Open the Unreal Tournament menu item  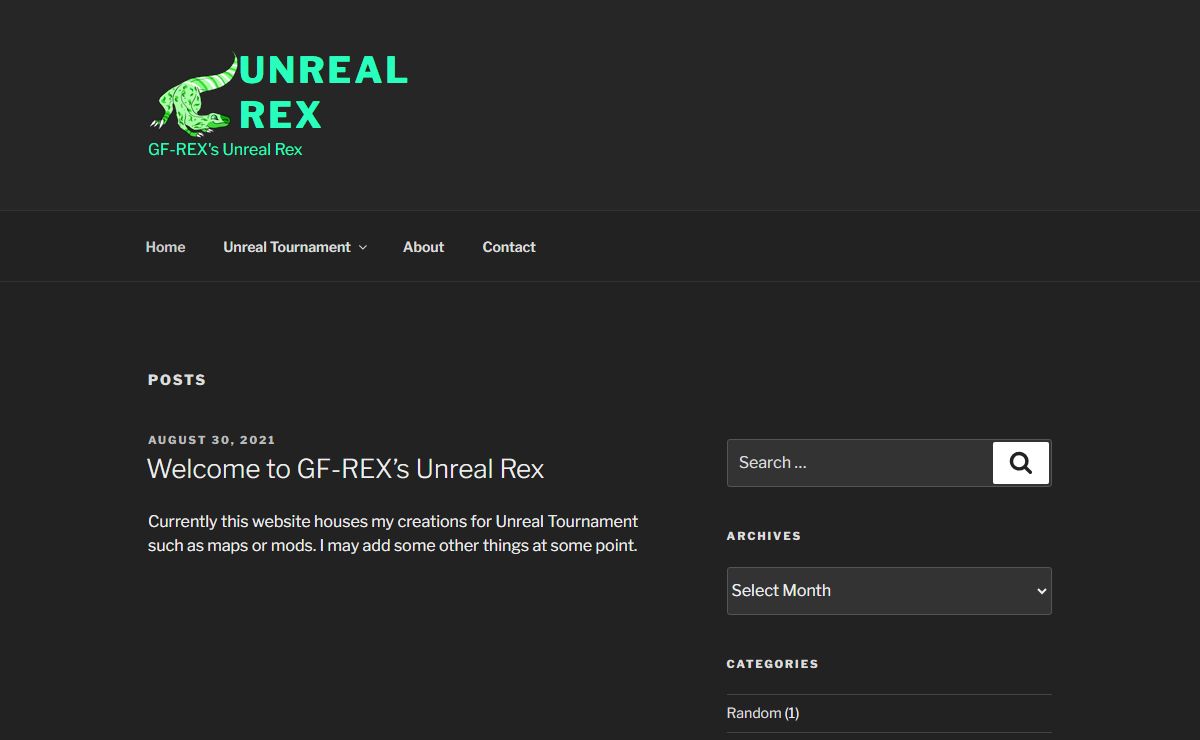287,247
